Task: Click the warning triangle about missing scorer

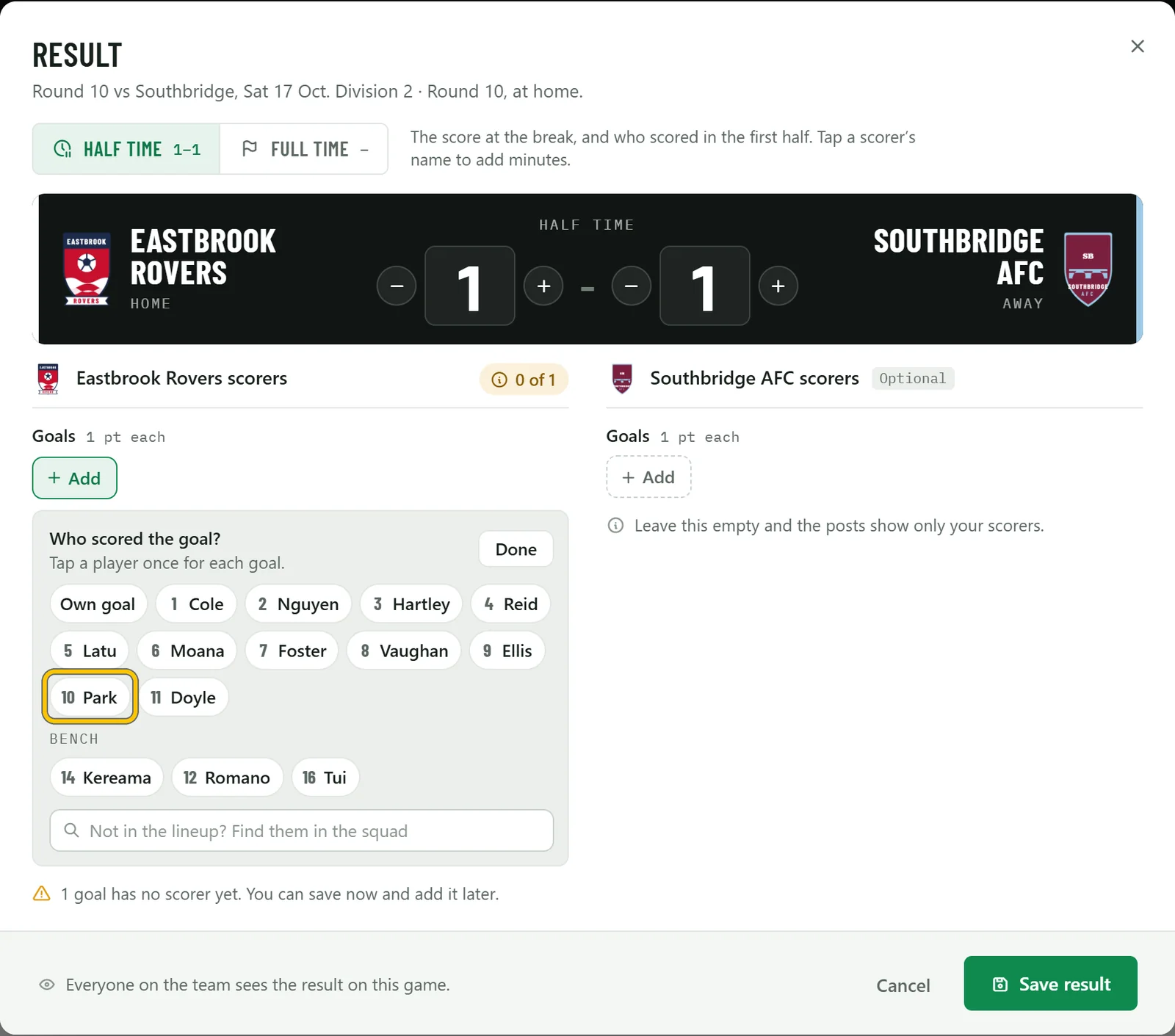Action: (x=42, y=894)
